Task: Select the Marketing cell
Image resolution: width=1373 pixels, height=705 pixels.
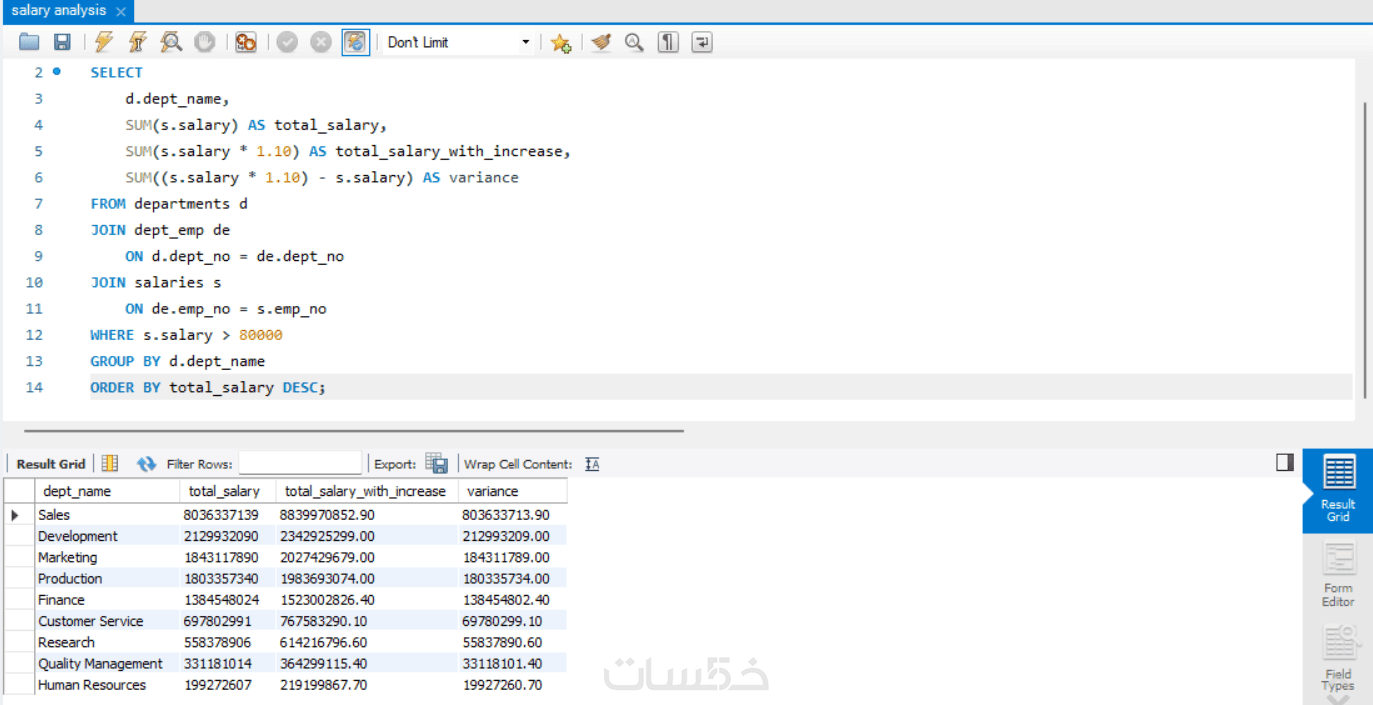Action: click(106, 557)
